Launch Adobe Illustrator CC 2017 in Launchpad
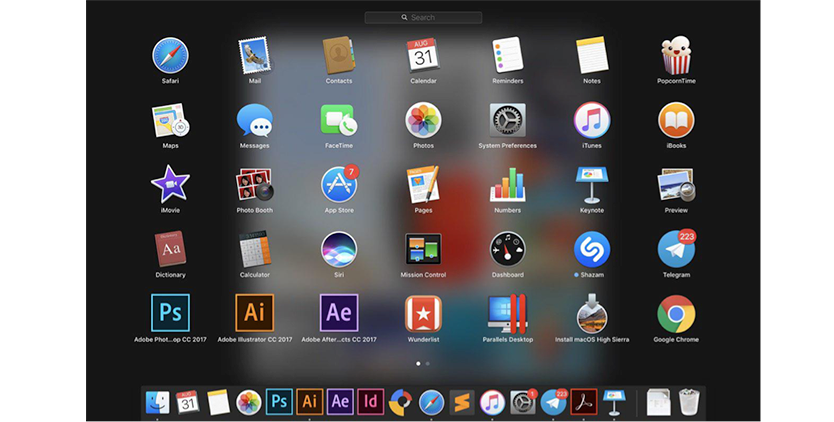The image size is (834, 422). point(254,313)
